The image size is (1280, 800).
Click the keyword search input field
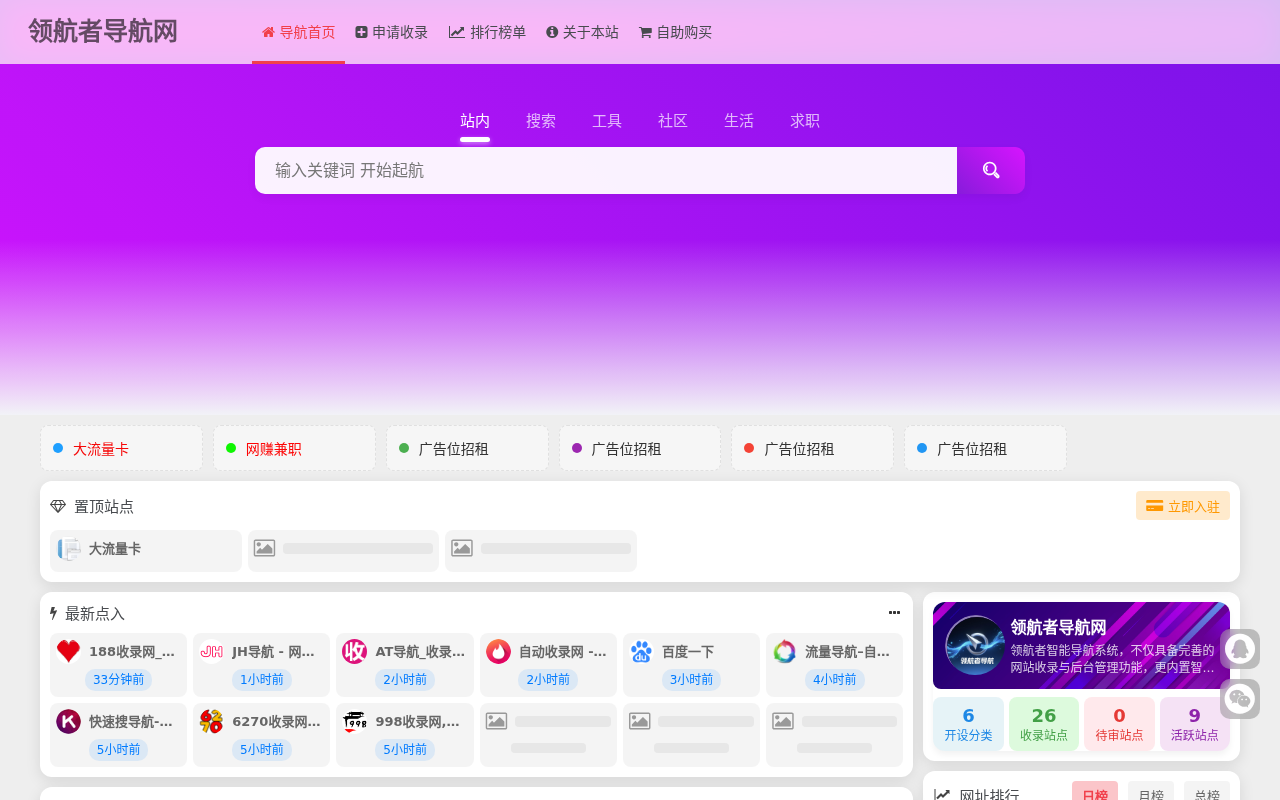pyautogui.click(x=605, y=170)
